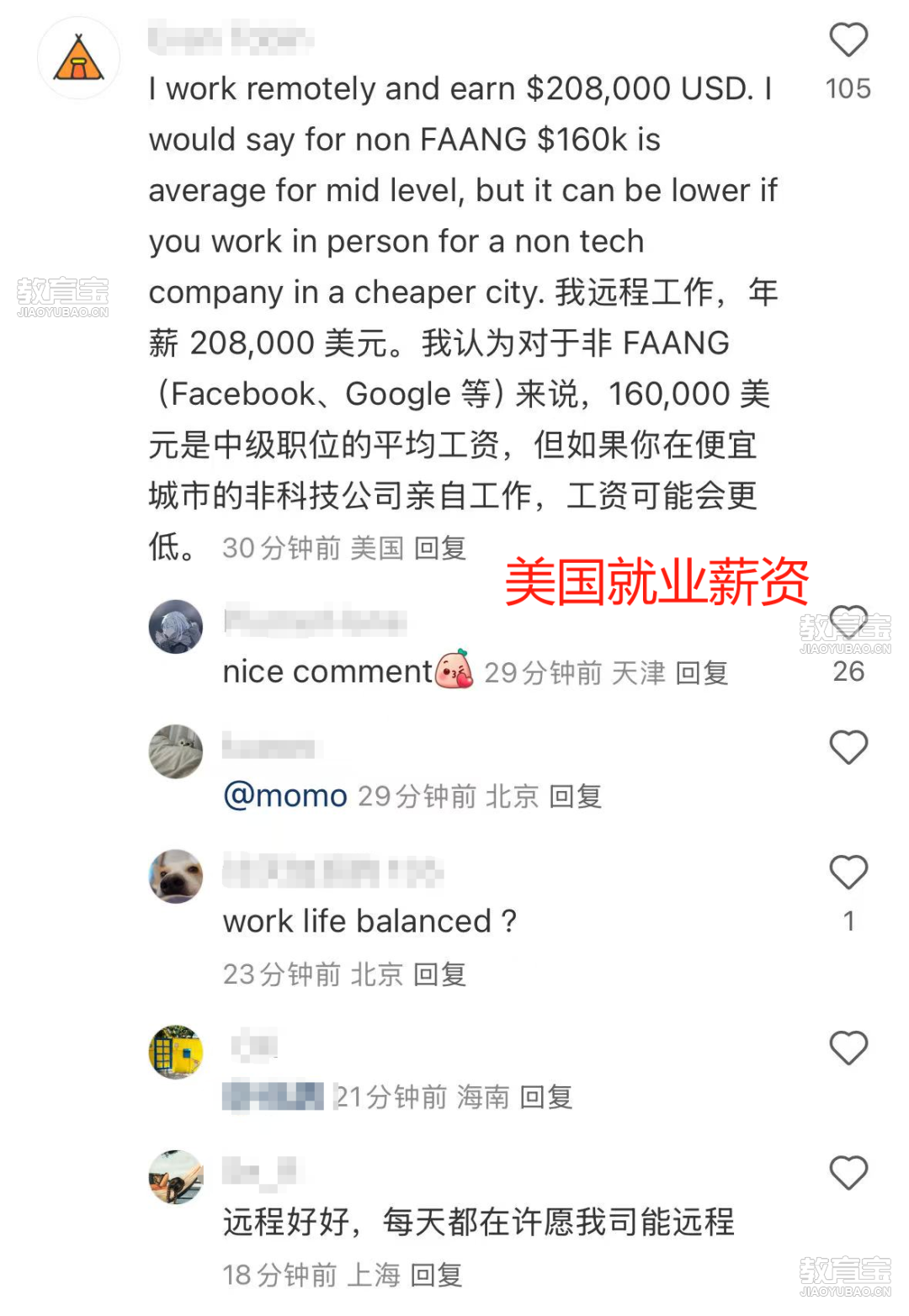Like the '远程好好' comment from Shanghai
Image resolution: width=909 pixels, height=1316 pixels.
[848, 1173]
